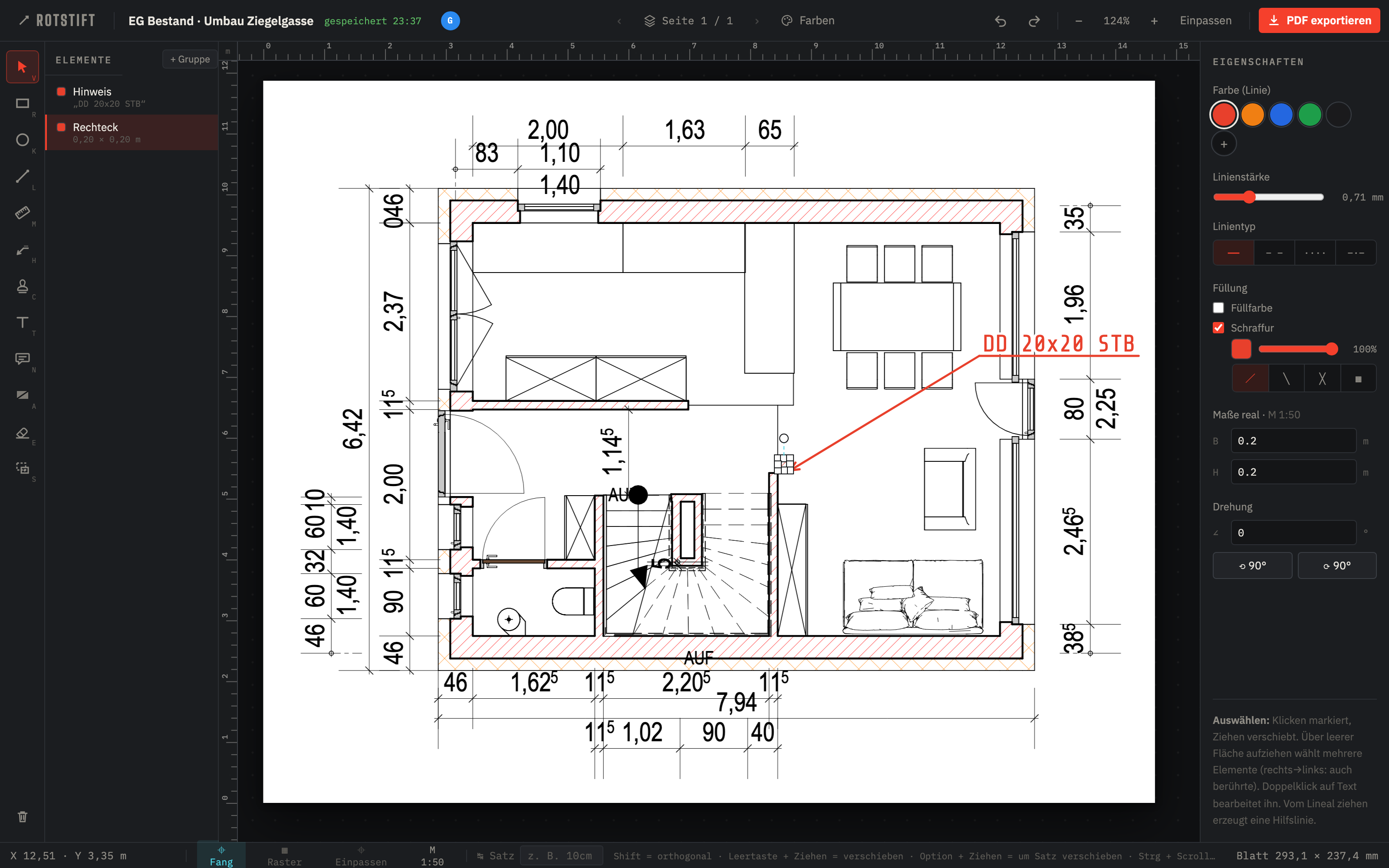Zoom out with the minus button
1389x868 pixels.
click(x=1079, y=21)
